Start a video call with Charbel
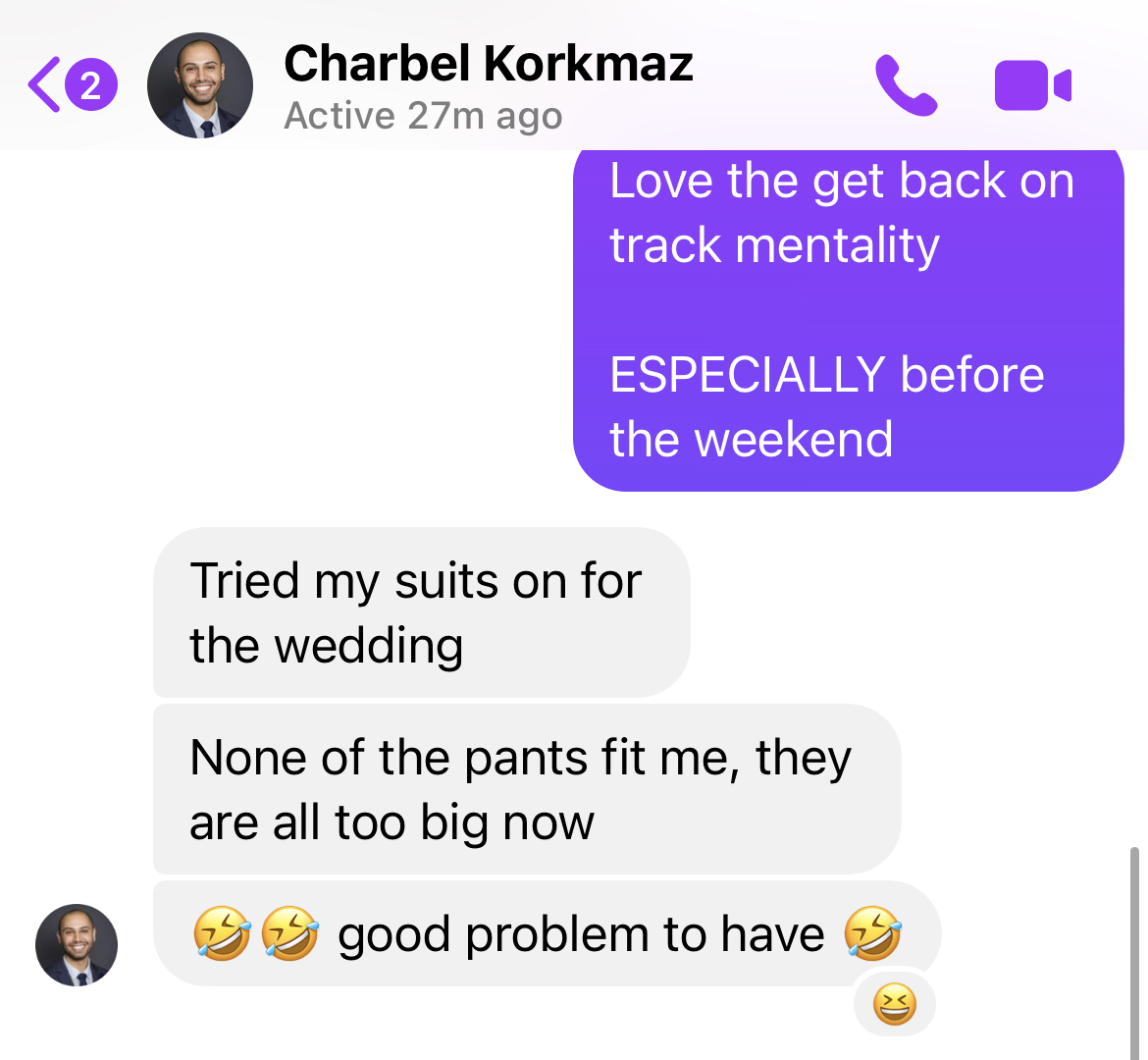This screenshot has width=1148, height=1060. tap(1033, 85)
